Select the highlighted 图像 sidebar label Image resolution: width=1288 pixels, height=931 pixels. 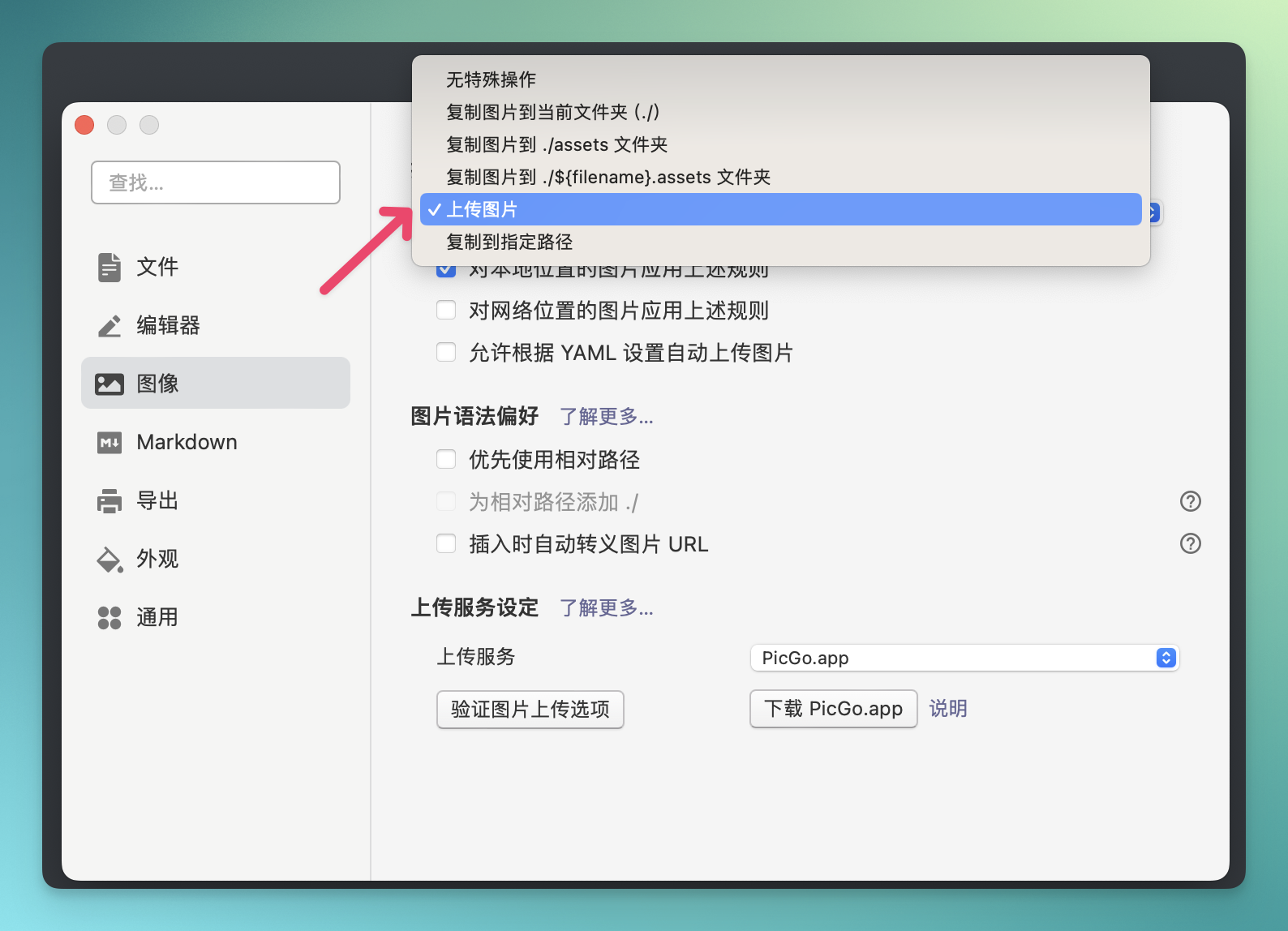tap(157, 384)
